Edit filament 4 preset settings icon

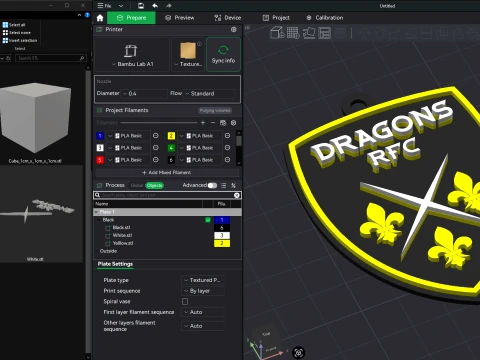click(227, 148)
